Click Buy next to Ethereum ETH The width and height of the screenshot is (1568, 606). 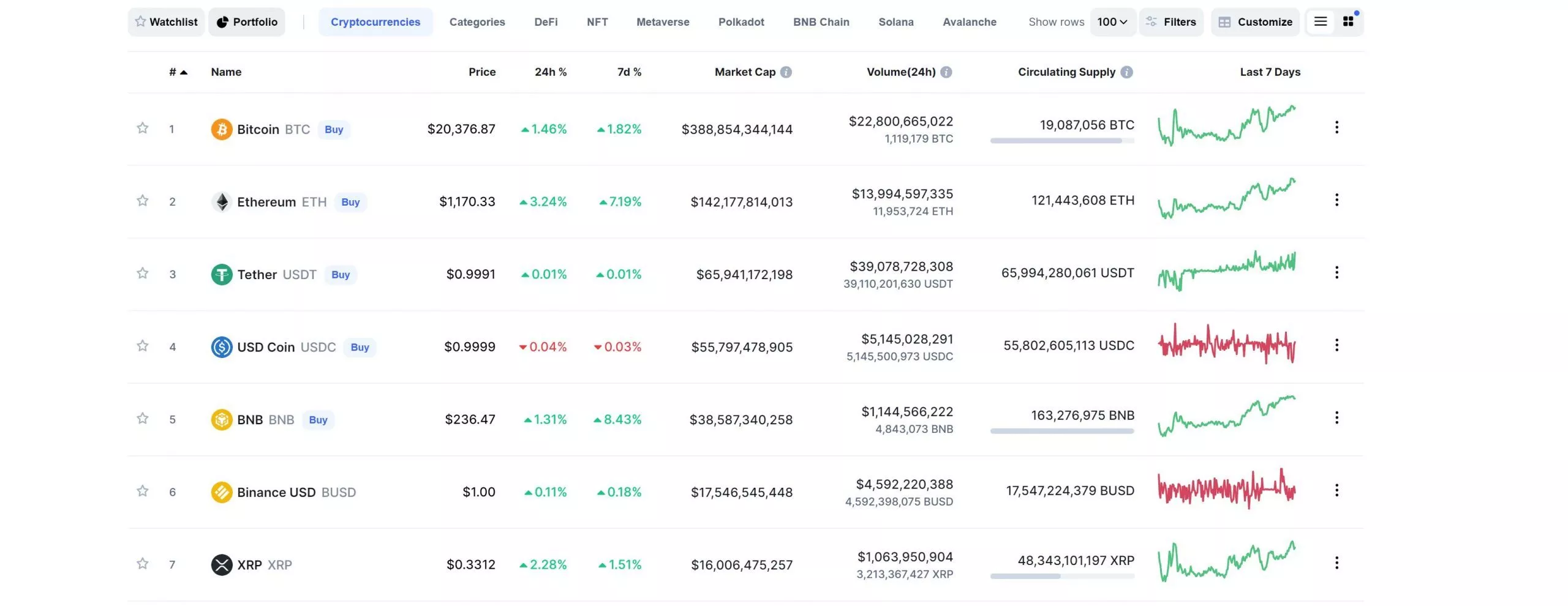coord(350,202)
